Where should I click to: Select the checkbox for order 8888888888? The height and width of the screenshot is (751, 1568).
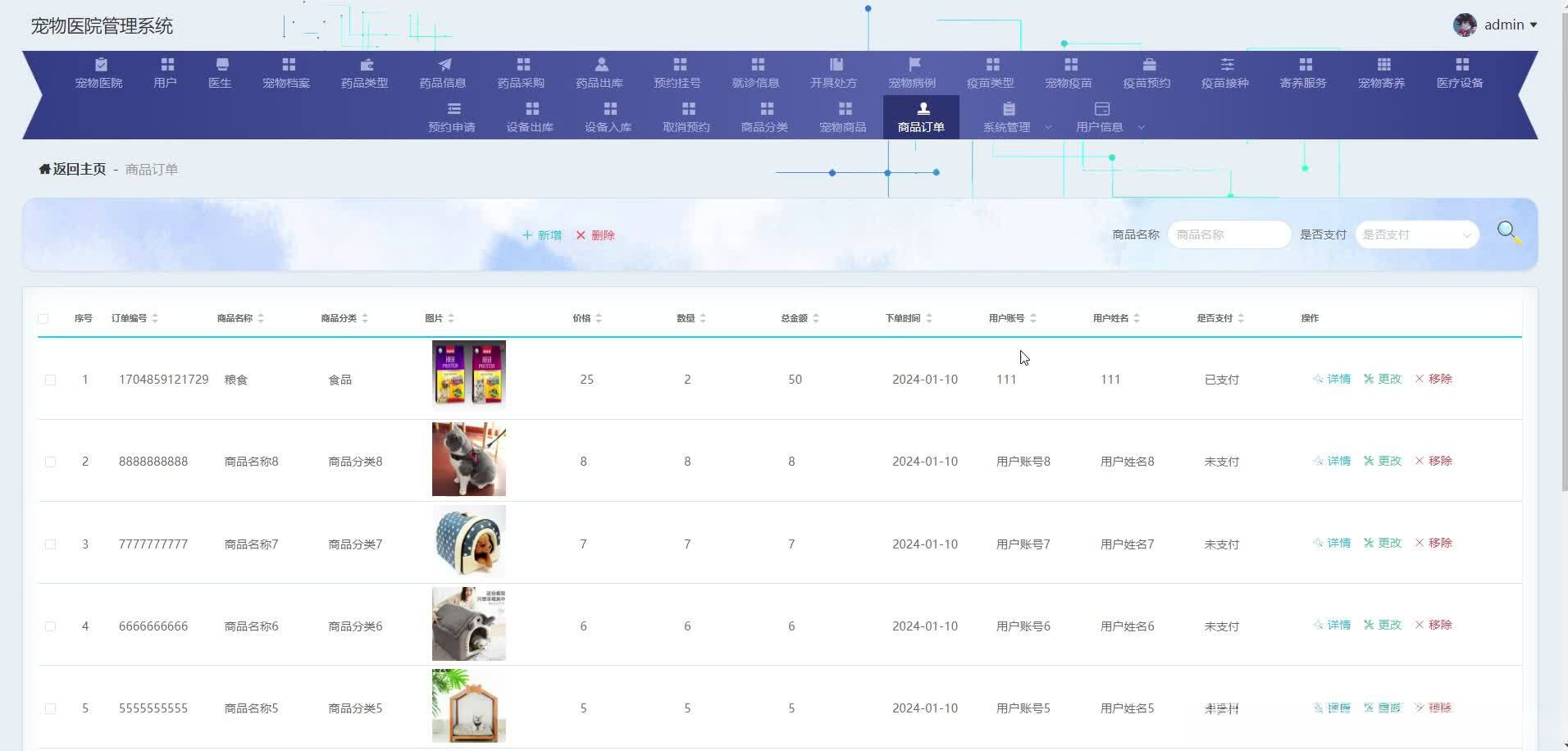tap(51, 462)
